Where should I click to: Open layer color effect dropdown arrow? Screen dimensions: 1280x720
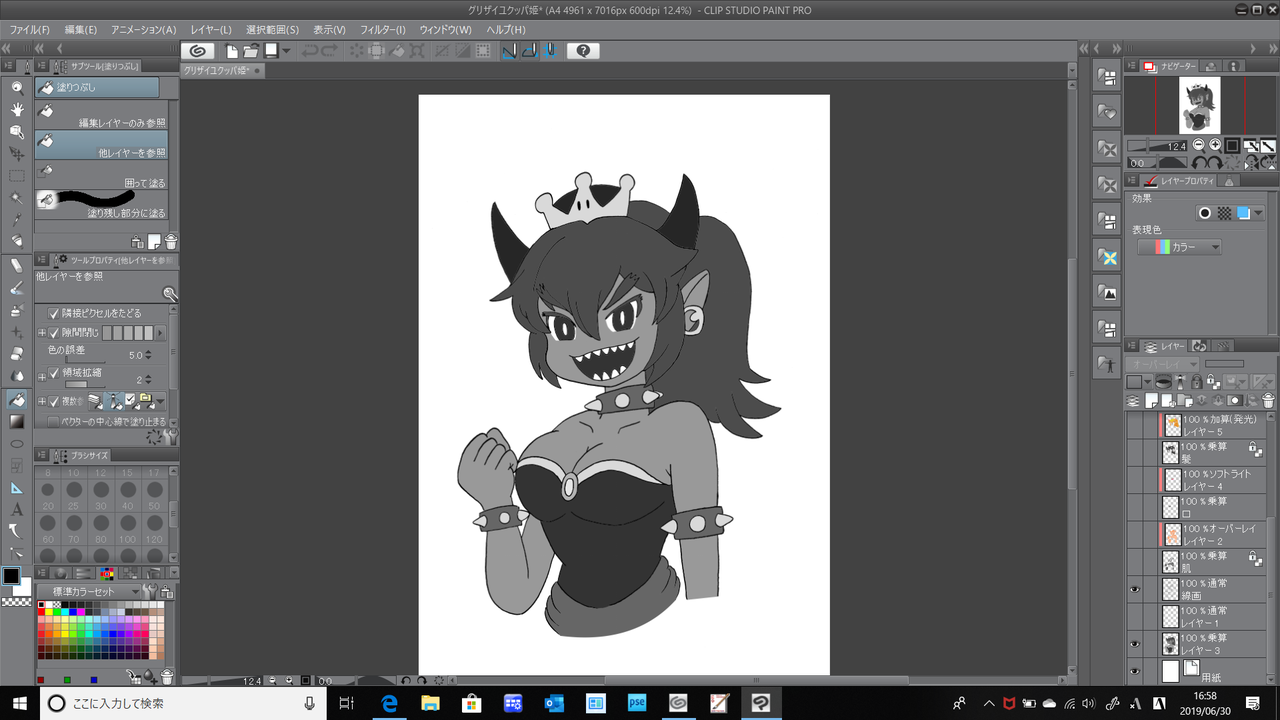pos(1258,213)
